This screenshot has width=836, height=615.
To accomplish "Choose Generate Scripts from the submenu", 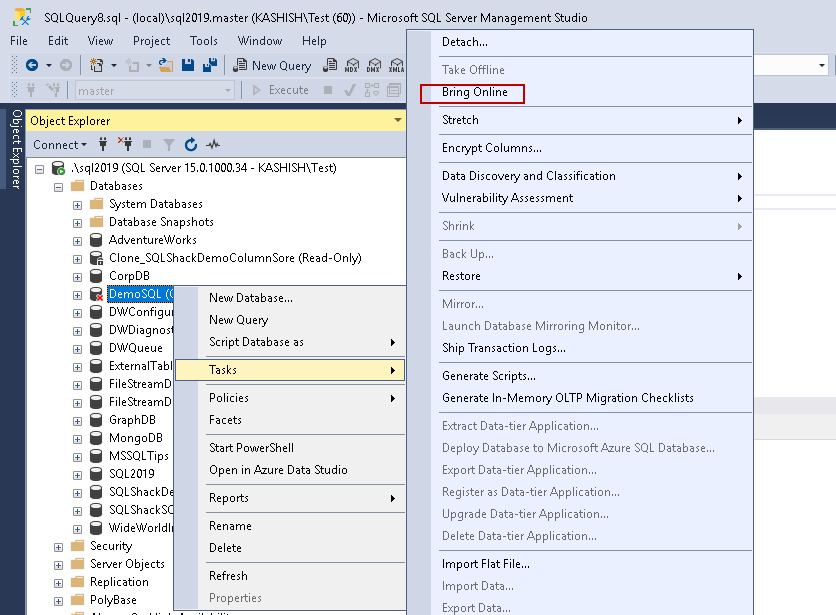I will [488, 376].
